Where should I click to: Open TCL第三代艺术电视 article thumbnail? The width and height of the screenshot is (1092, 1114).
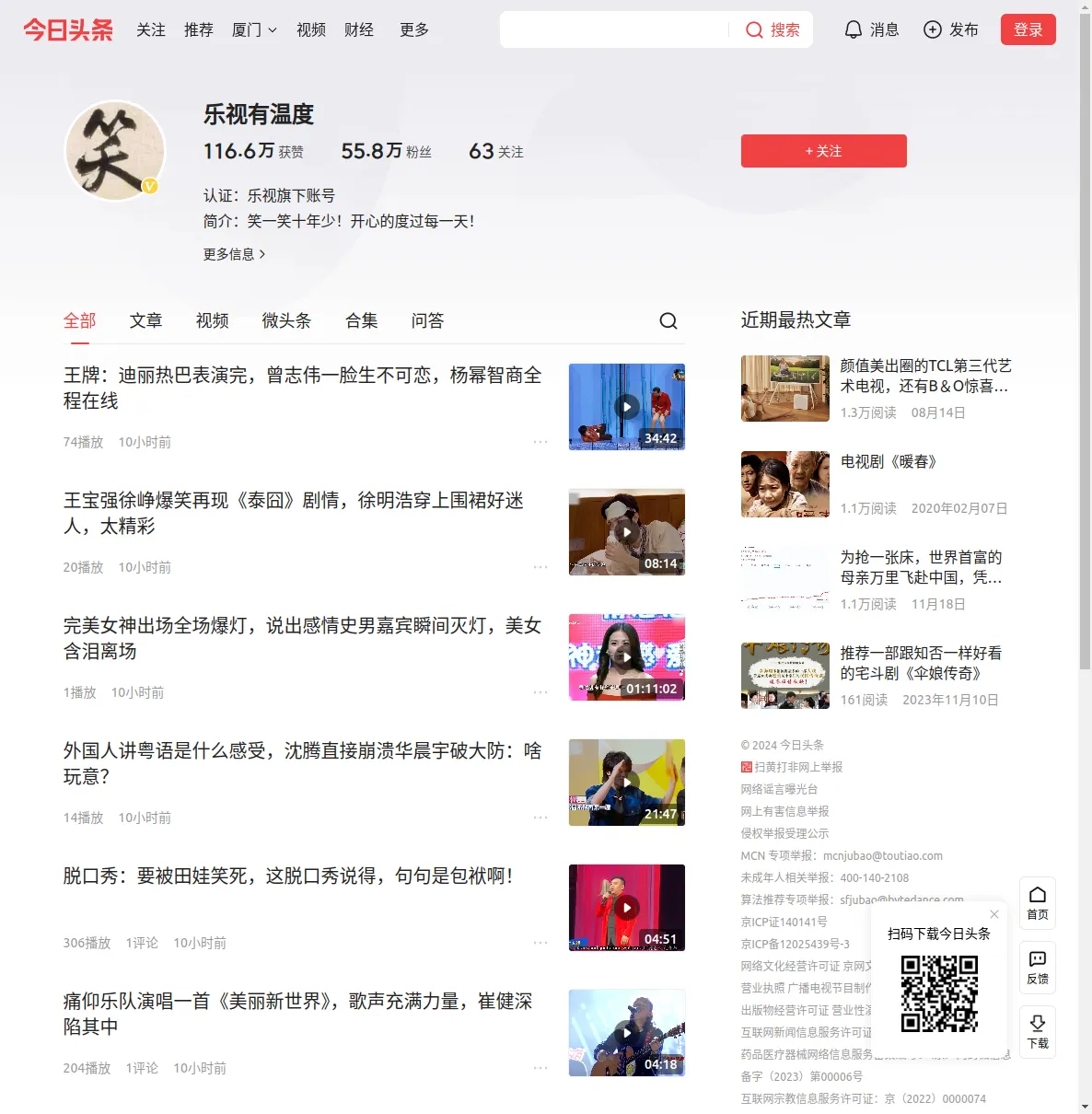tap(785, 389)
